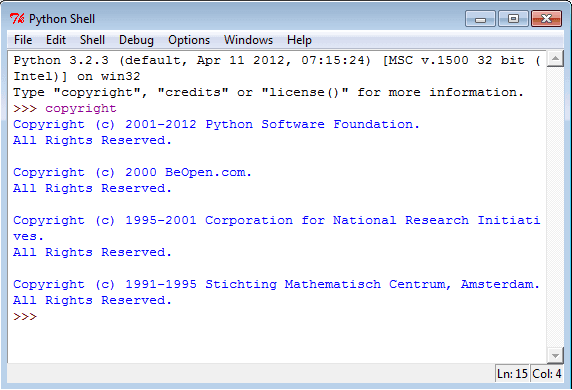Click the Col: 4 status indicator
Viewport: 572px width, 390px height.
coord(546,374)
